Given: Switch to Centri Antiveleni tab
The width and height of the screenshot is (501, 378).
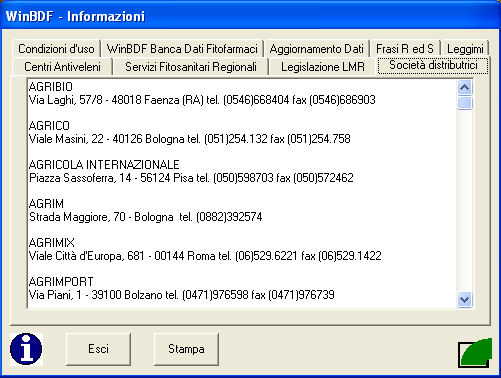Looking at the screenshot, I should pos(62,67).
